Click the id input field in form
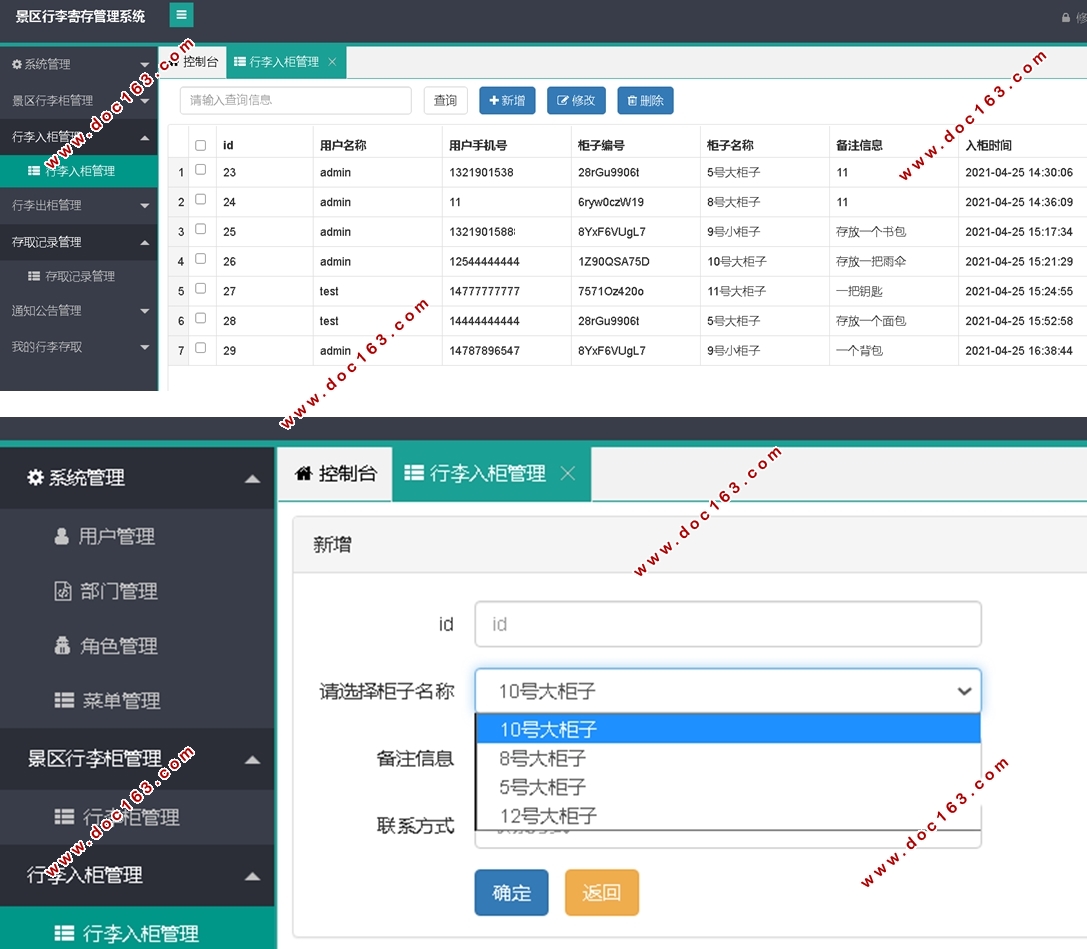The width and height of the screenshot is (1087, 949). (728, 624)
